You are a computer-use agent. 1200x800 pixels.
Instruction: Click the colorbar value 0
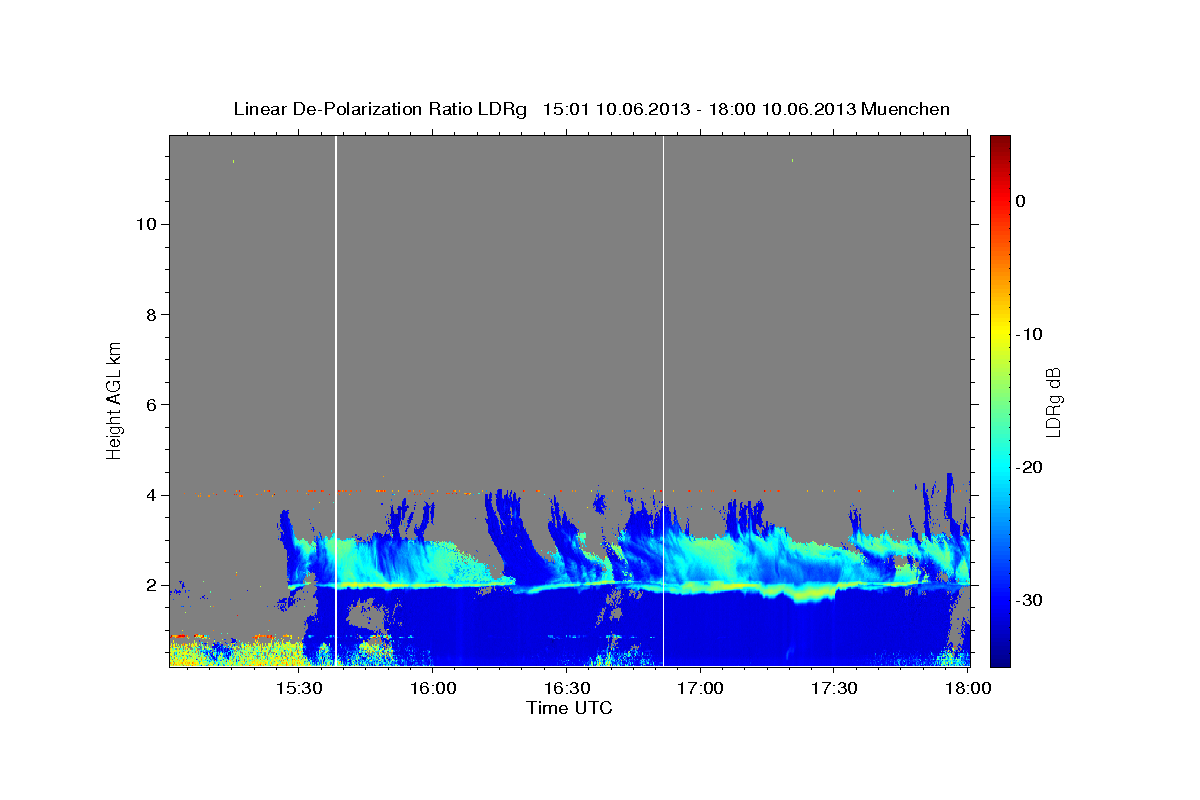tap(1021, 201)
